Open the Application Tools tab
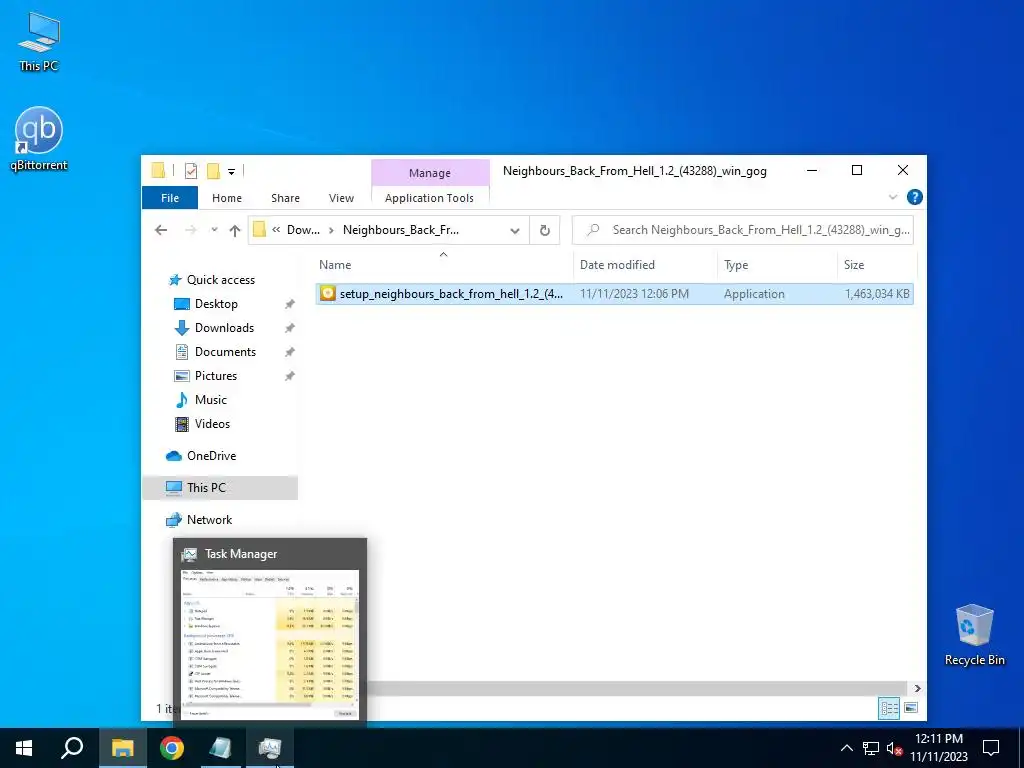The height and width of the screenshot is (768, 1024). 429,198
